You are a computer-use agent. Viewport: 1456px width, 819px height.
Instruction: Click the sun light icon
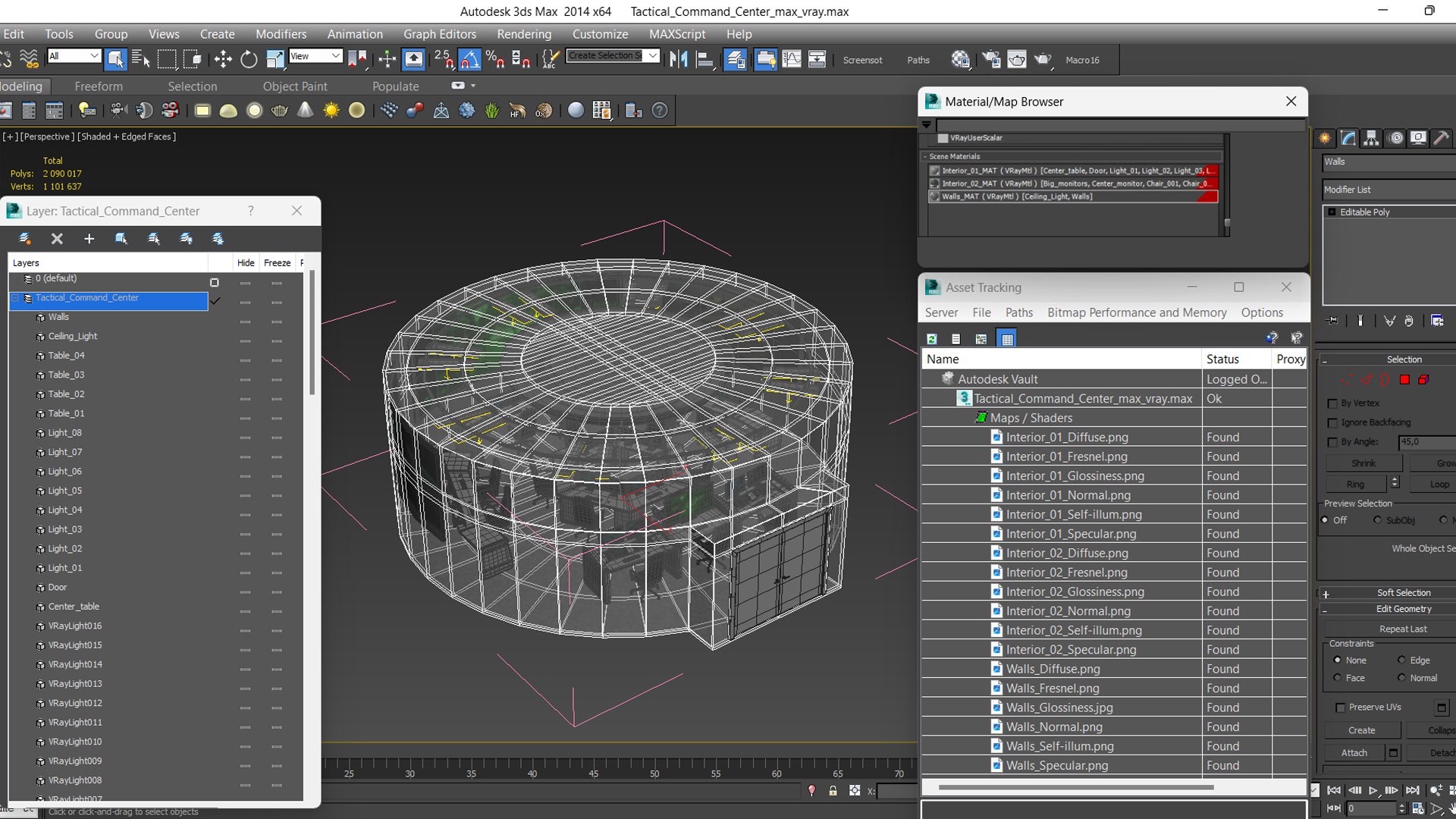pyautogui.click(x=331, y=111)
